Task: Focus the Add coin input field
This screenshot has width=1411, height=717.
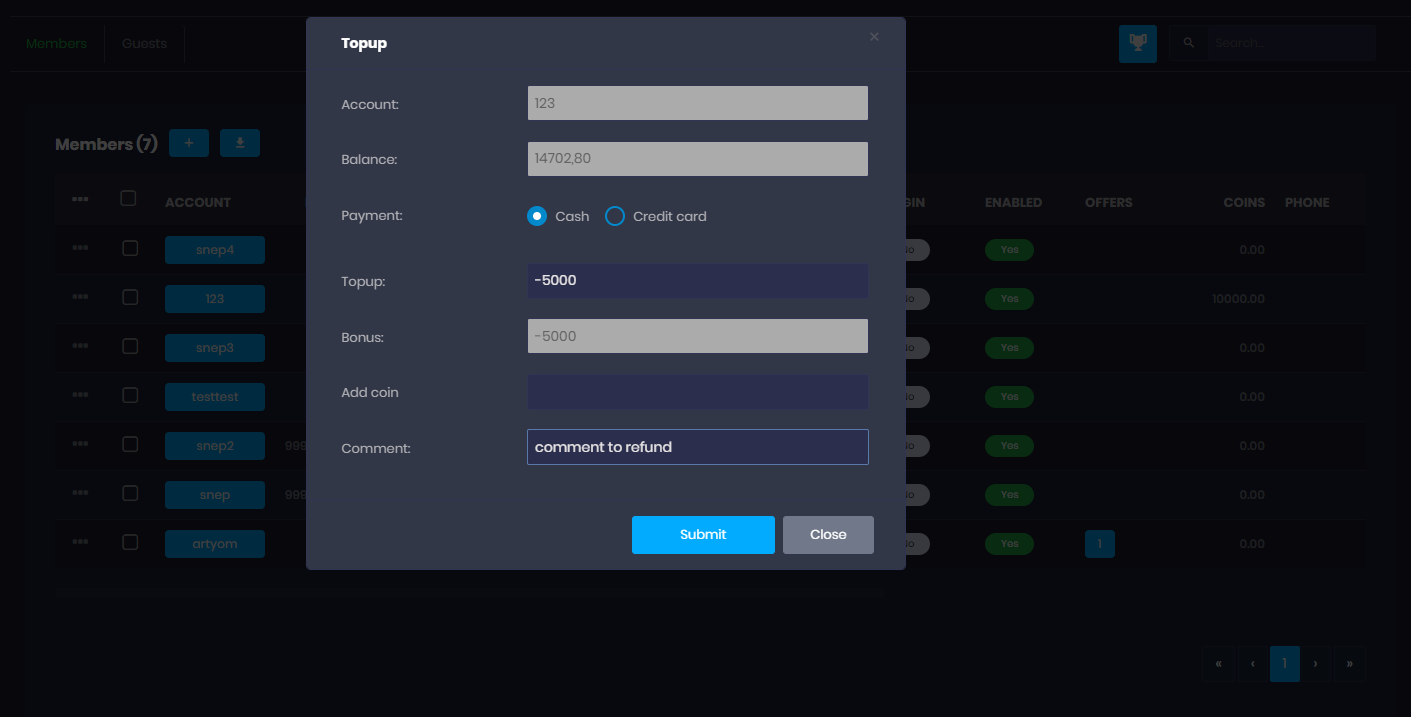Action: pyautogui.click(x=697, y=392)
